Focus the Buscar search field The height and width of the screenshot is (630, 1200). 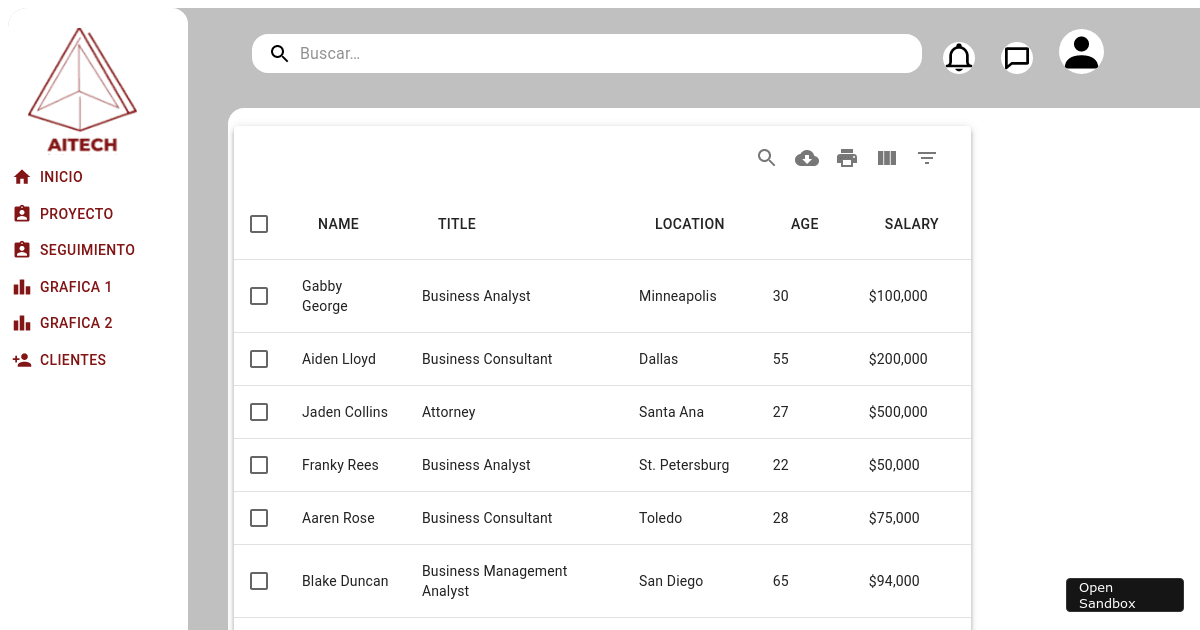point(600,54)
